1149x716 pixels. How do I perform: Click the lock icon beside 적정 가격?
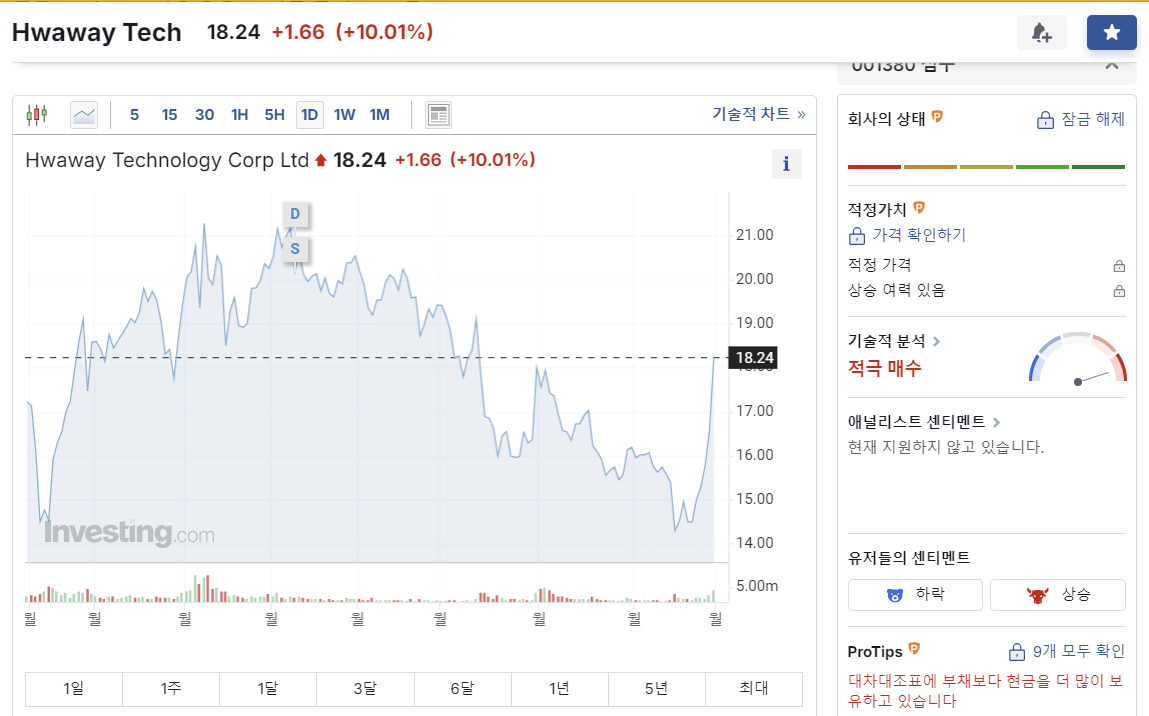[x=1121, y=265]
